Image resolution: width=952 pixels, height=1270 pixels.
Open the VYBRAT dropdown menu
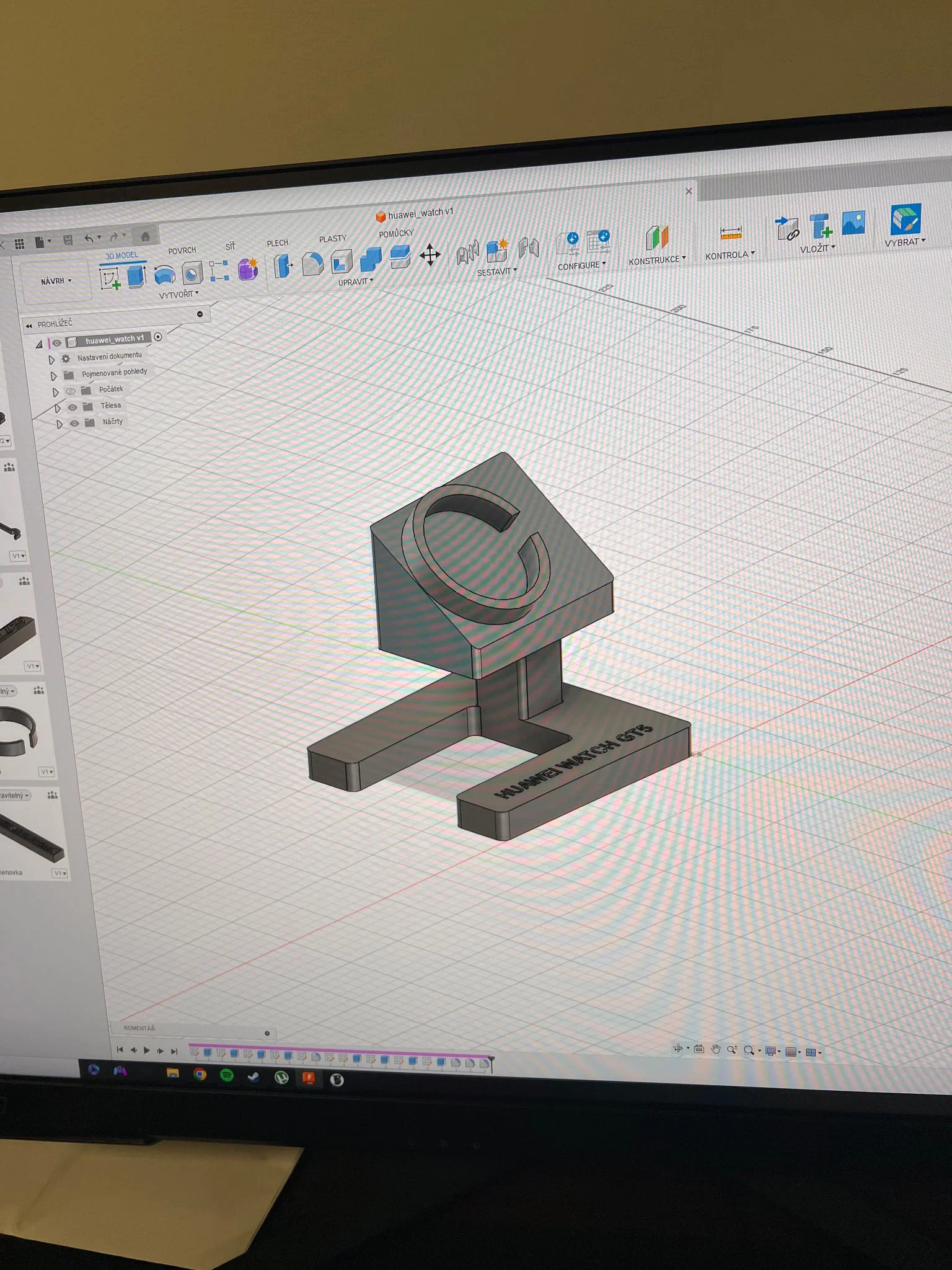pyautogui.click(x=905, y=242)
